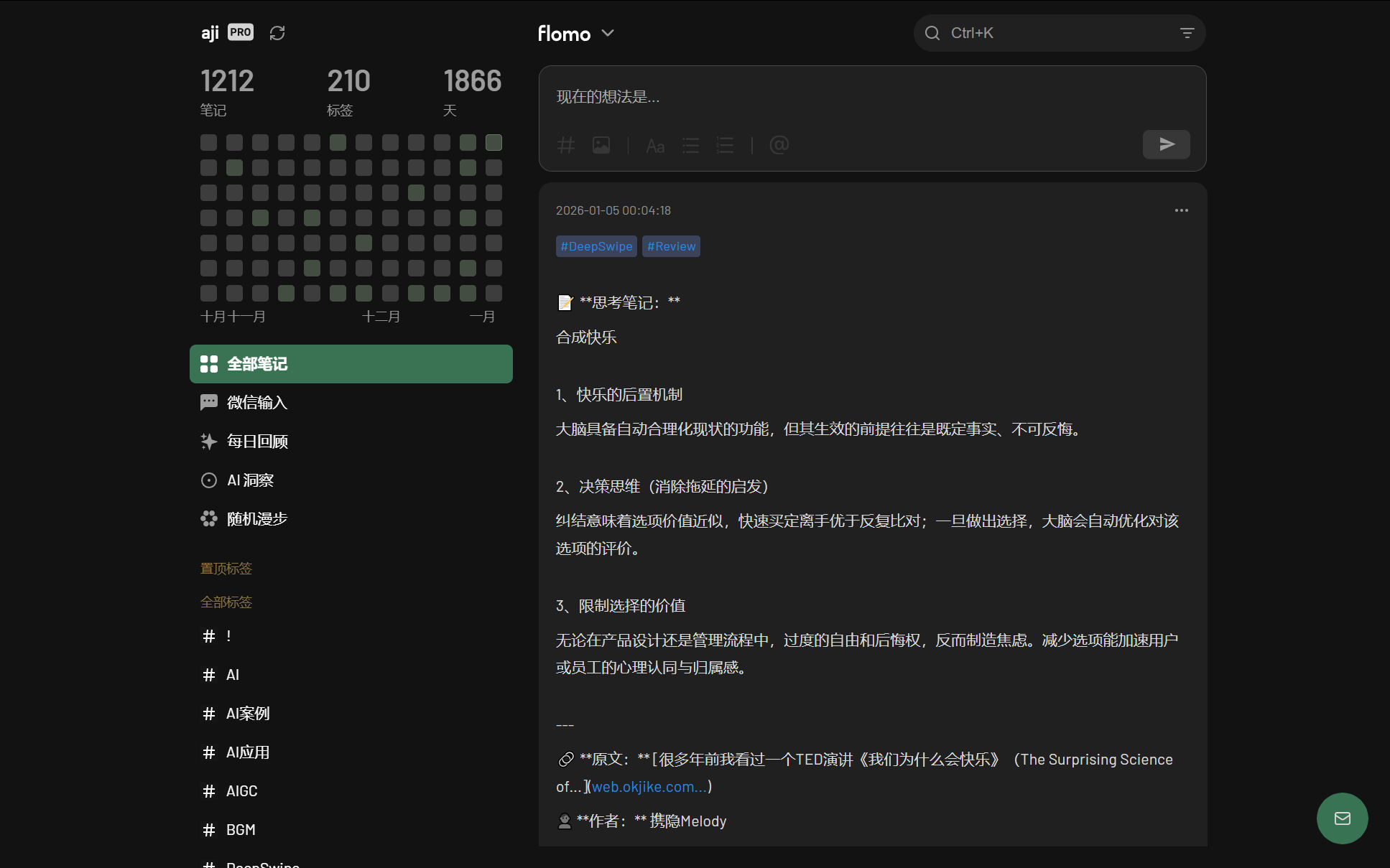The width and height of the screenshot is (1390, 868).
Task: Click the sync refresh icon
Action: tap(277, 33)
